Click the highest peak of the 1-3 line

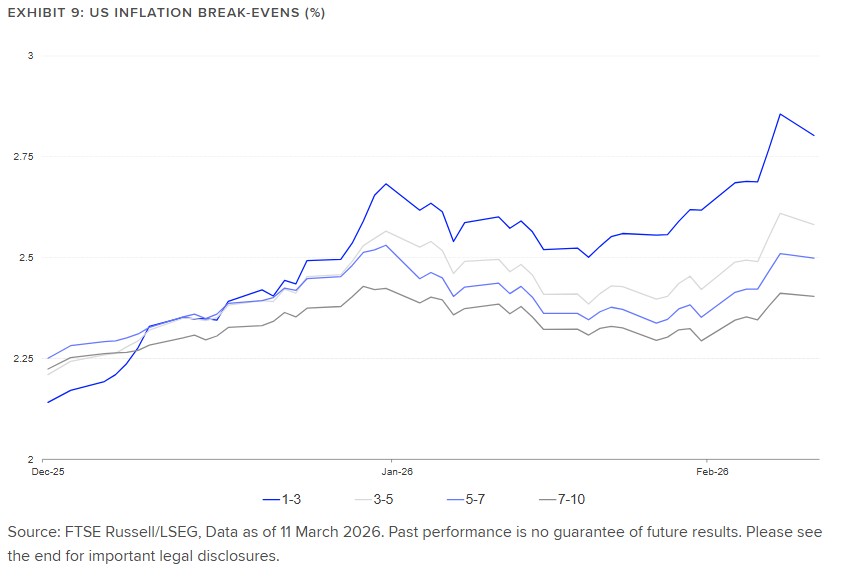[x=780, y=114]
